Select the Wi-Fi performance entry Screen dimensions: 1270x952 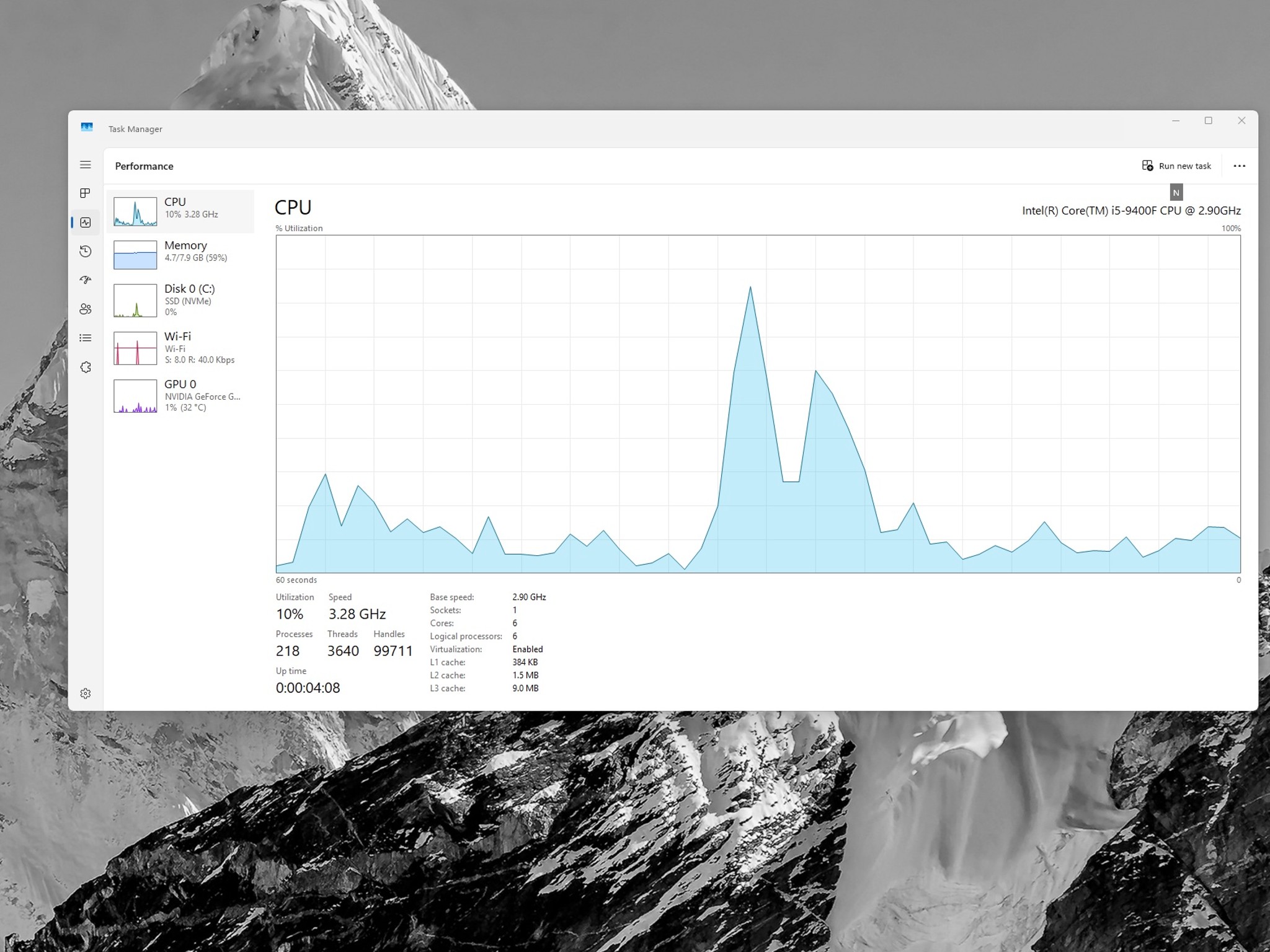point(180,348)
